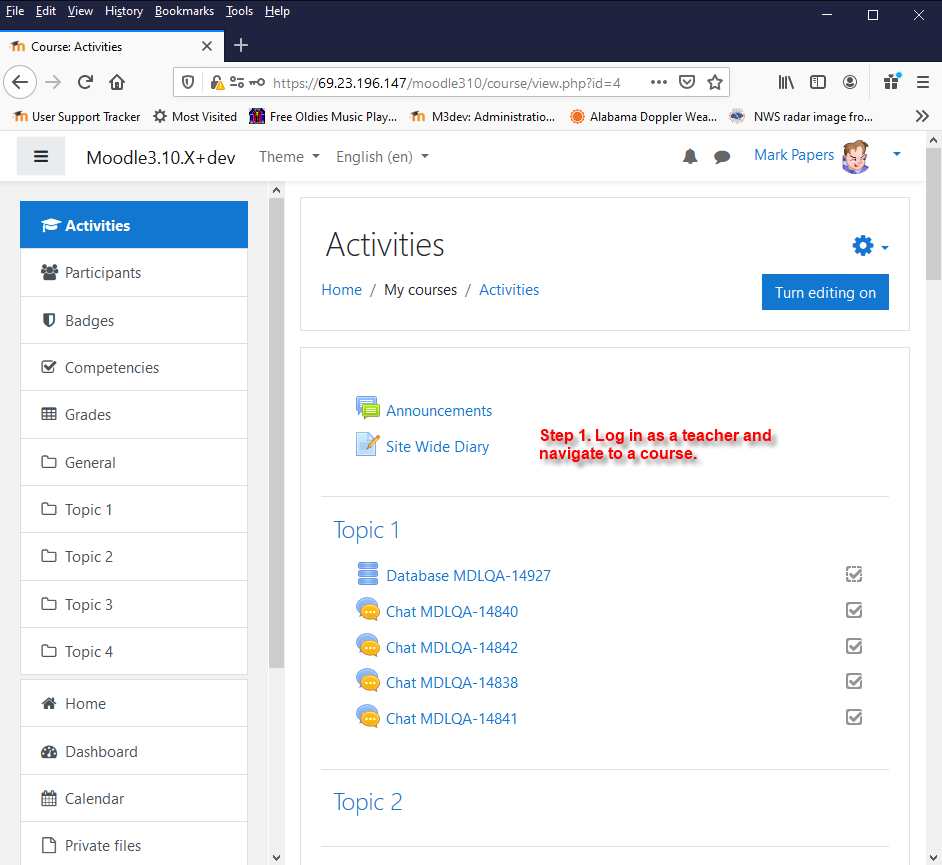Open the What's New gift icon

point(892,82)
